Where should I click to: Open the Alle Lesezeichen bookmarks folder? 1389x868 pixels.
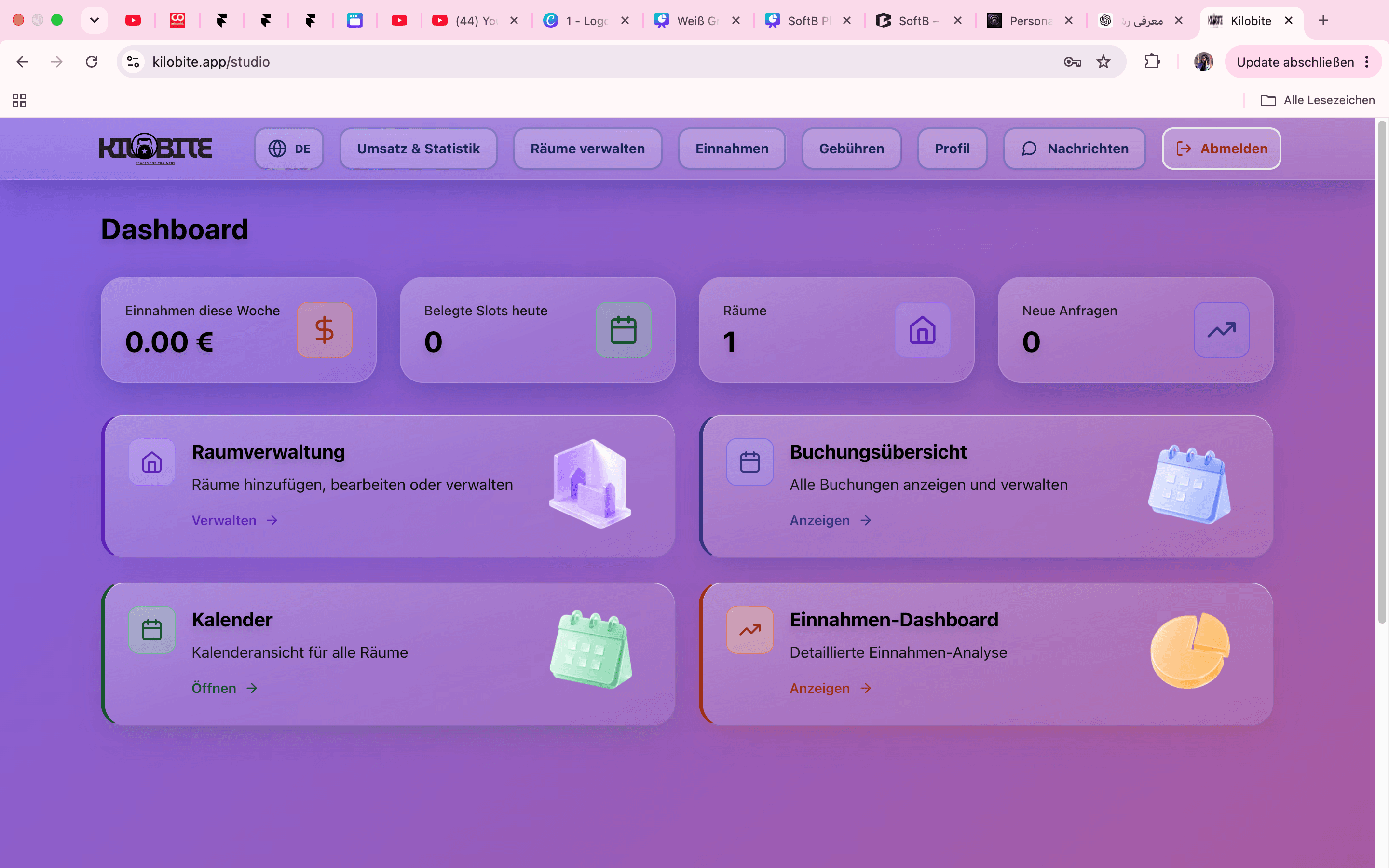point(1317,100)
